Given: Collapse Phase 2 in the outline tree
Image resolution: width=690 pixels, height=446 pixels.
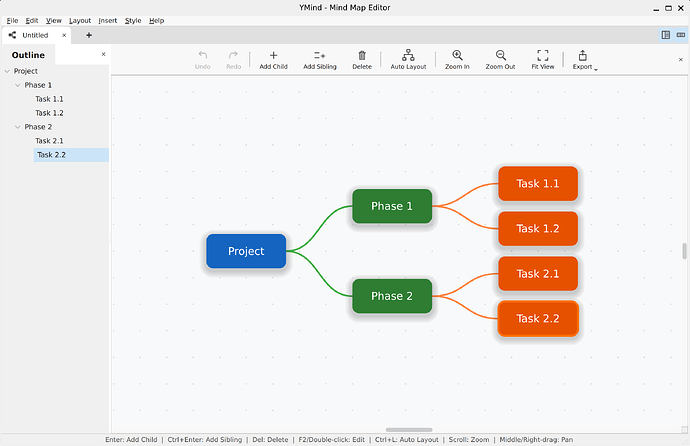Looking at the screenshot, I should (17, 128).
